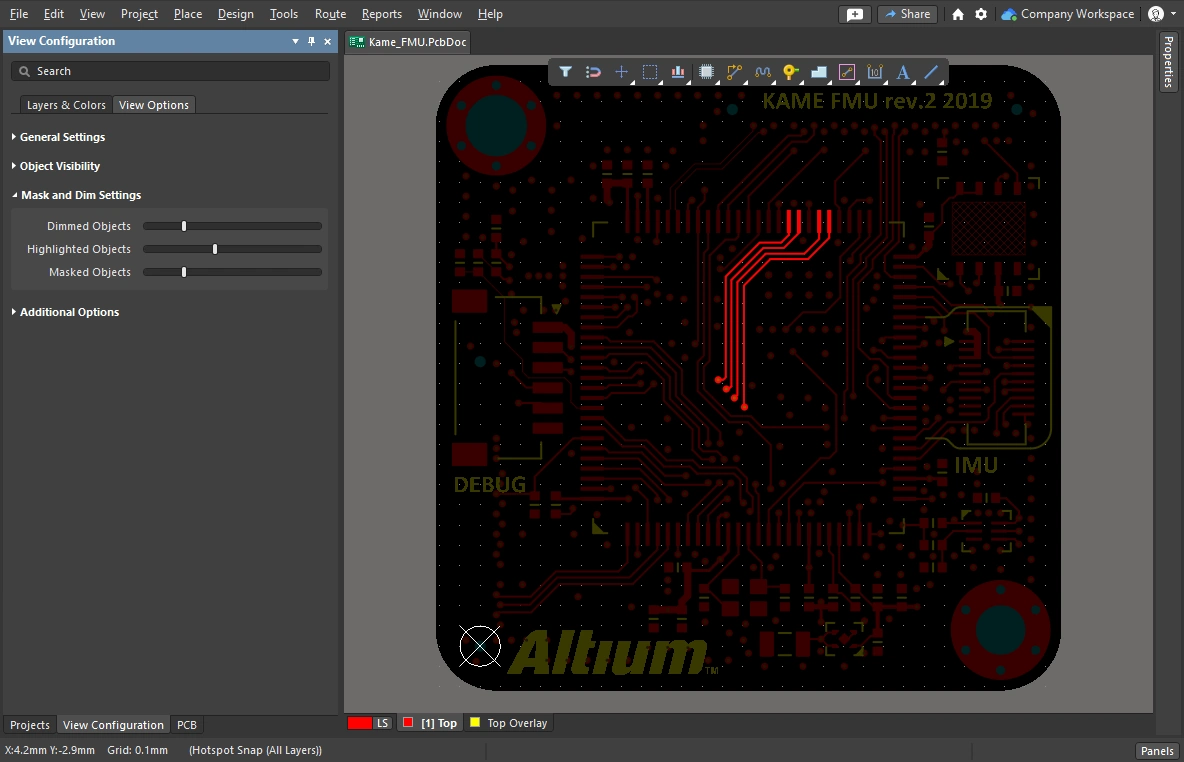Click the Highlighted Objects slider handle

coord(215,249)
